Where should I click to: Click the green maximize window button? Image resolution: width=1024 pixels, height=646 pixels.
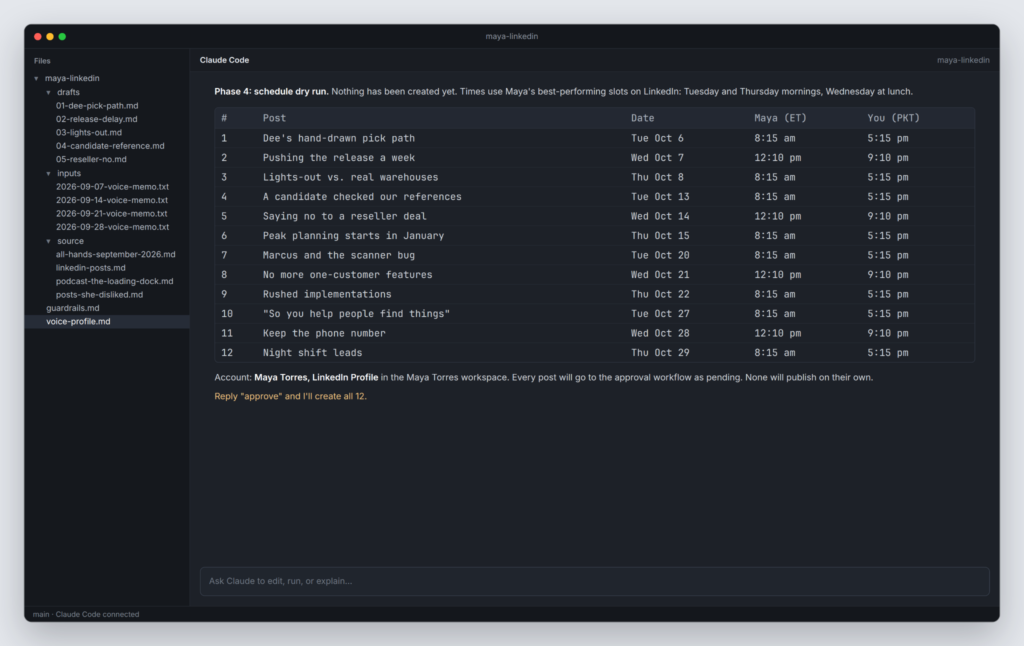click(x=62, y=37)
